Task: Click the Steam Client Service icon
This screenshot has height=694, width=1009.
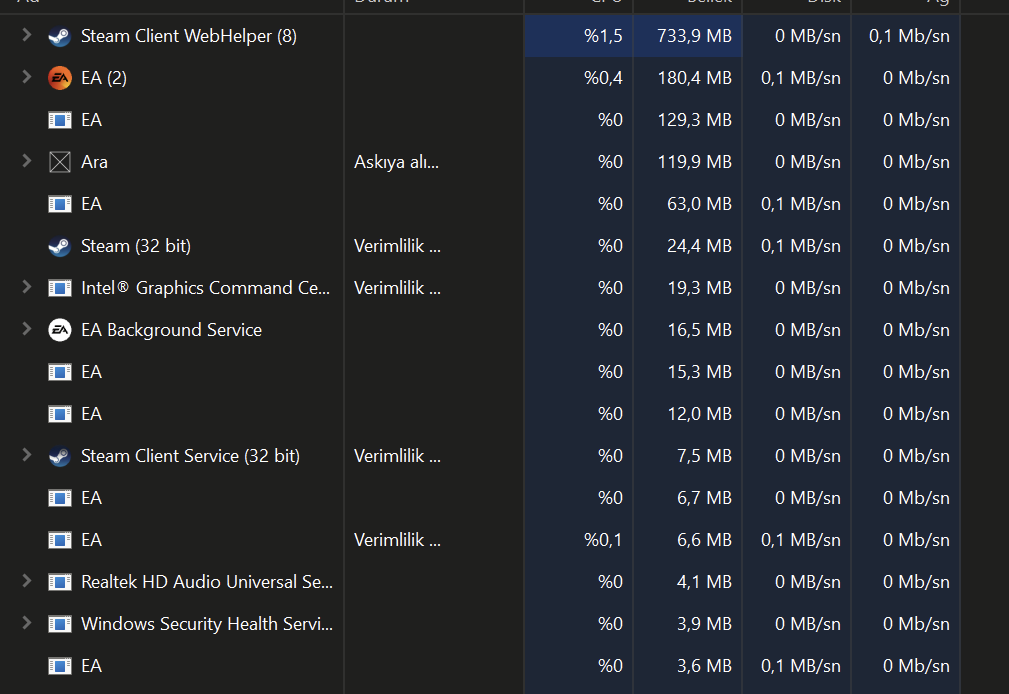Action: coord(59,456)
